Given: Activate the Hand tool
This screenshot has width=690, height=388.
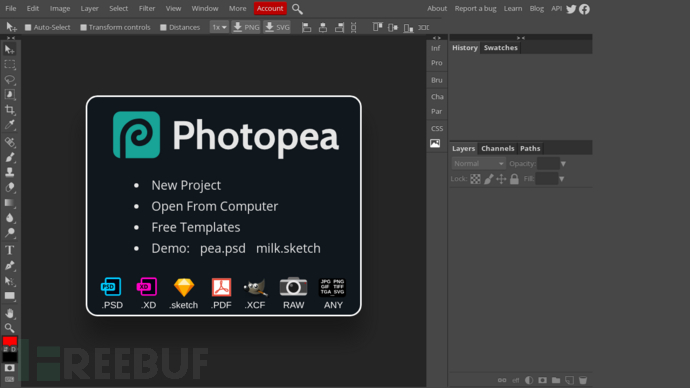Looking at the screenshot, I should 10,313.
